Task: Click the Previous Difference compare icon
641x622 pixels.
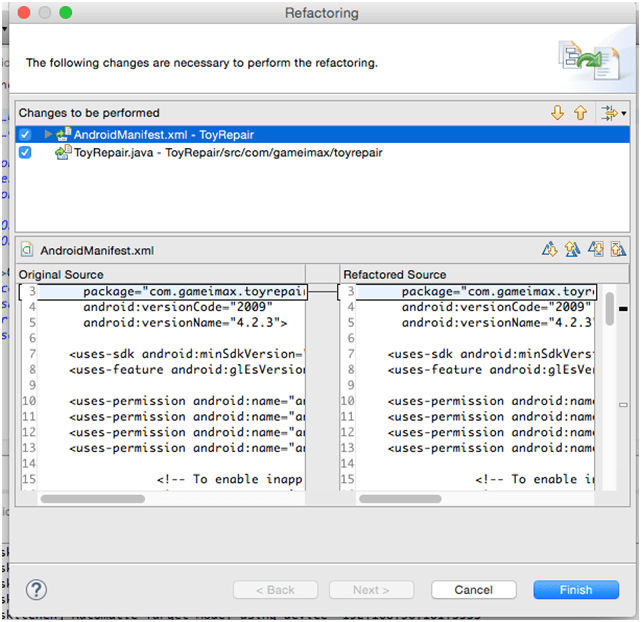Action: pyautogui.click(x=572, y=250)
